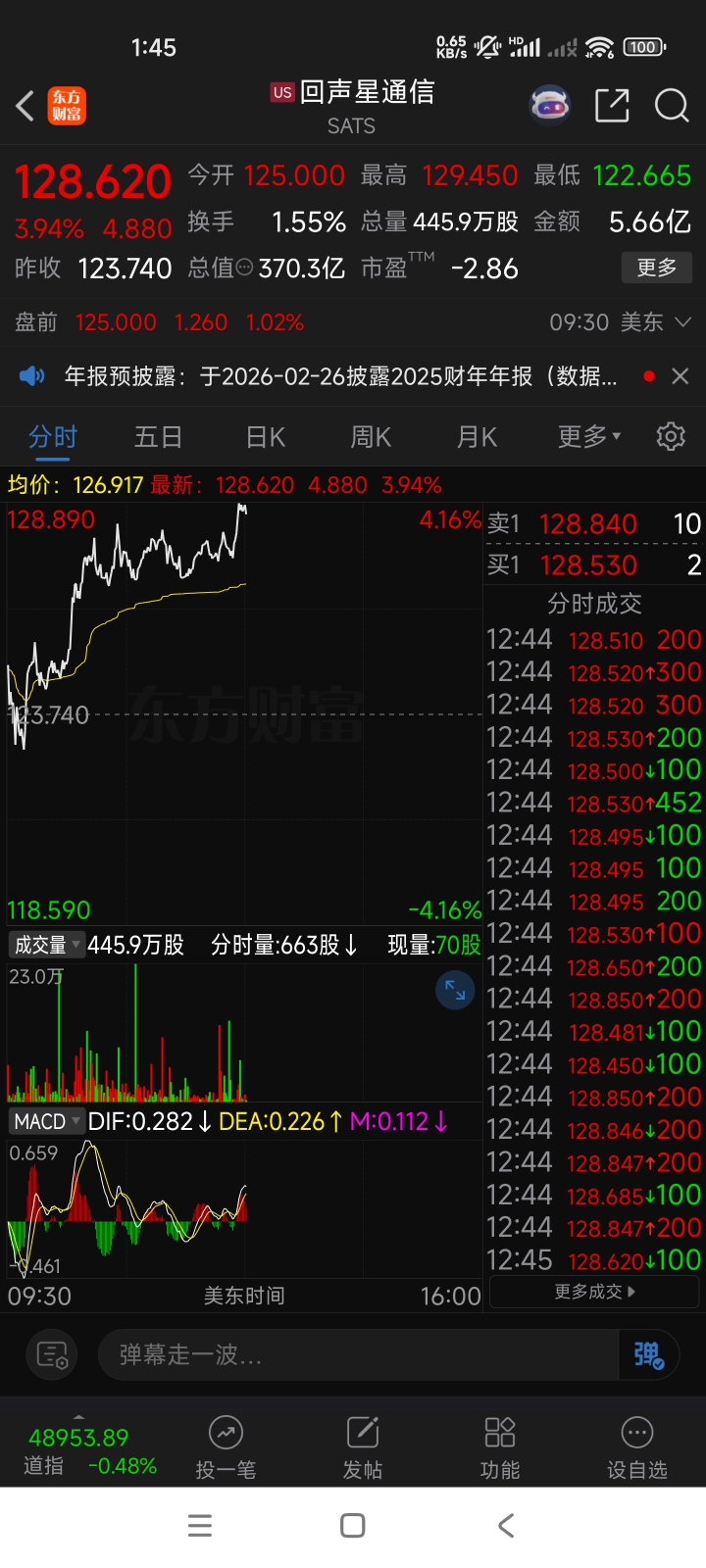Tap the 金额 5.66亿 value
Viewport: 706px width, 1568px height.
coord(650,222)
